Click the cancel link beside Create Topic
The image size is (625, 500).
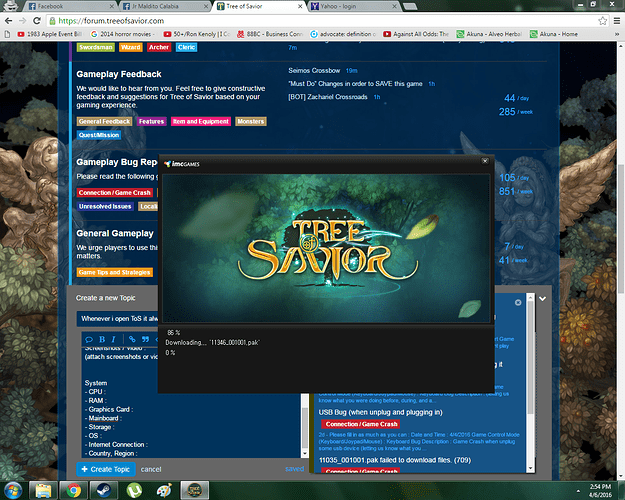pyautogui.click(x=151, y=468)
